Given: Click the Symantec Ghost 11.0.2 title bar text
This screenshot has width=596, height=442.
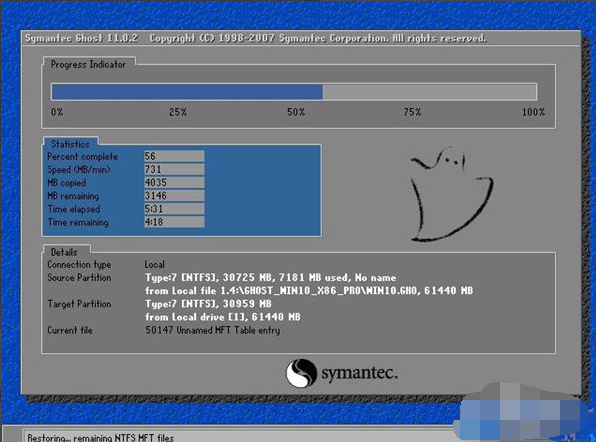Looking at the screenshot, I should (x=81, y=38).
